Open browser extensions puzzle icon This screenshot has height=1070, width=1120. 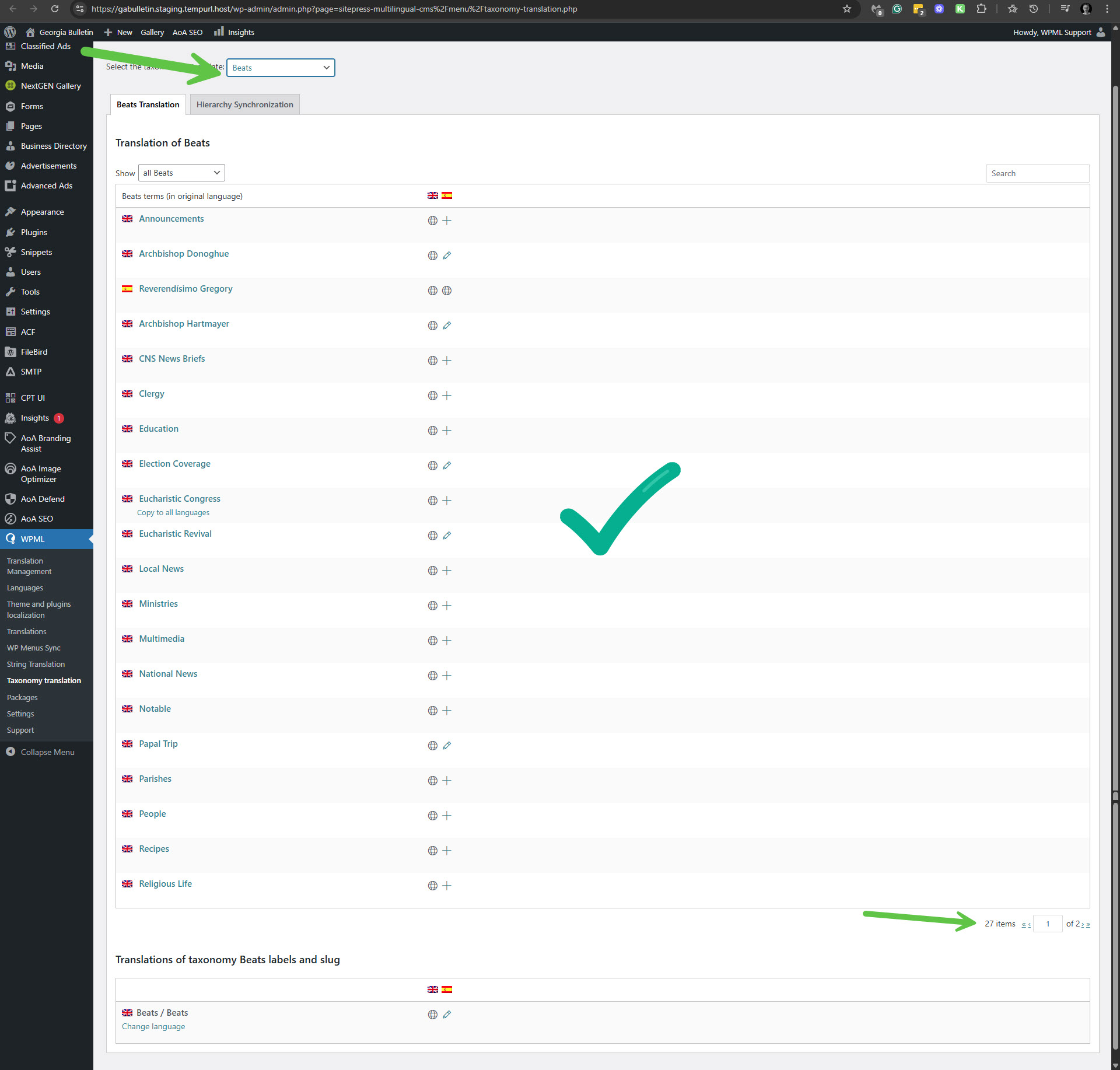(982, 9)
